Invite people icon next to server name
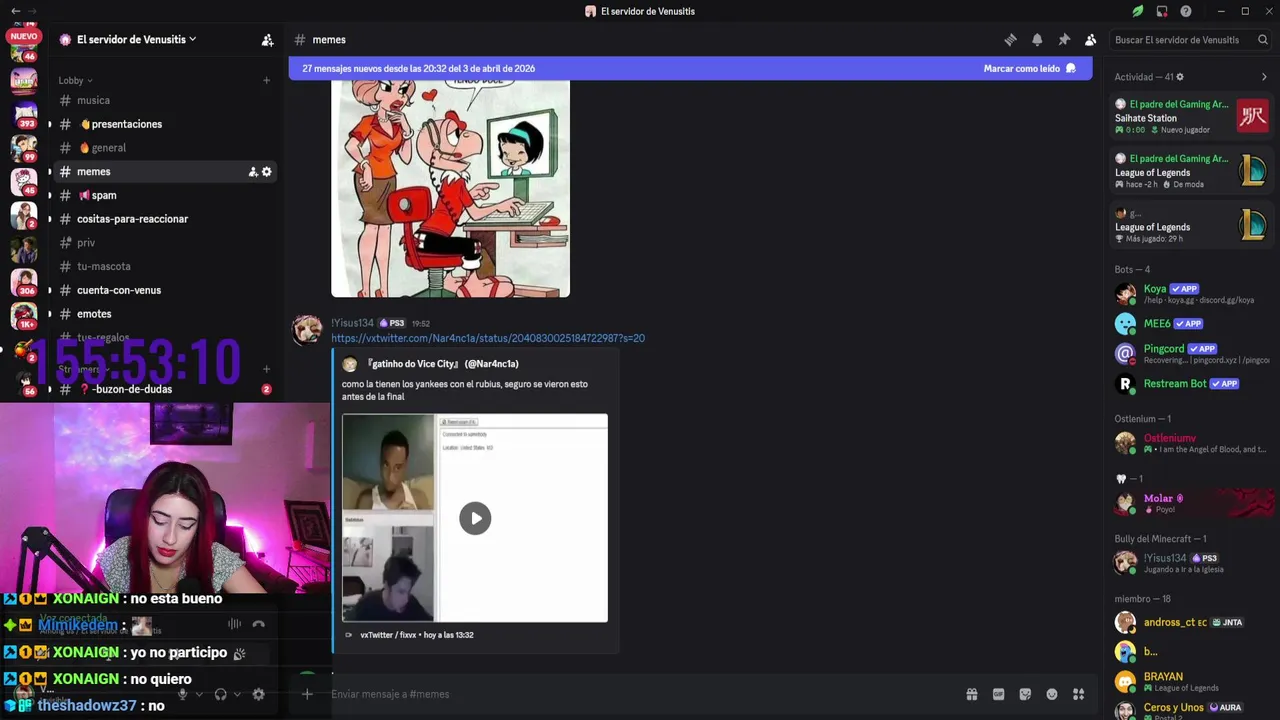Screen dimensions: 1280x720 267,40
